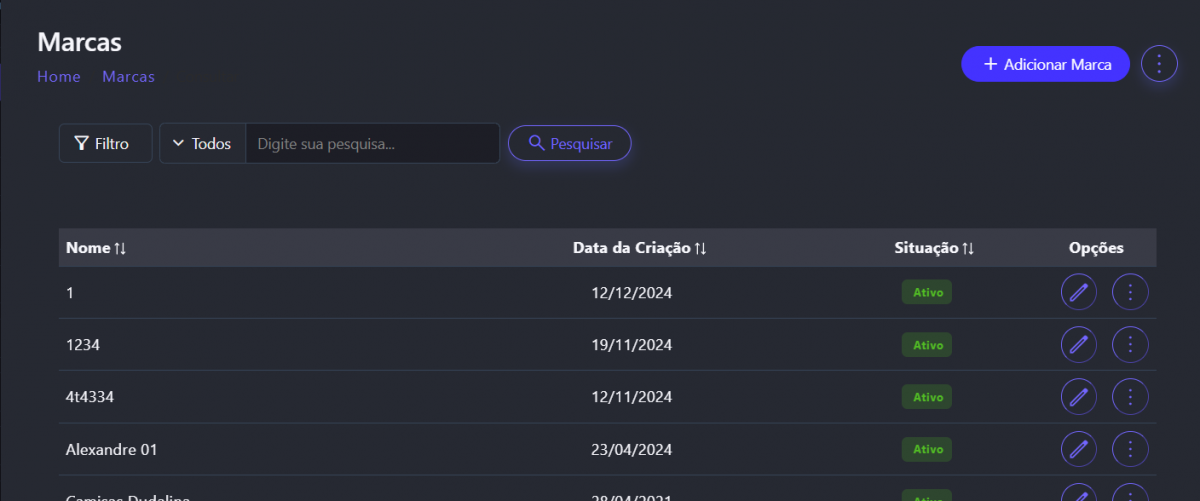The width and height of the screenshot is (1200, 501).
Task: Click the Marcas breadcrumb link
Action: pos(128,76)
